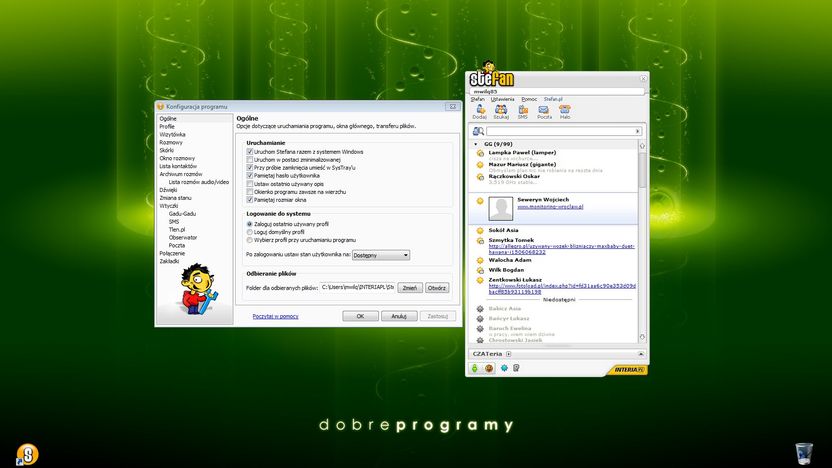Toggle 'Uruchom Stefana razem z systemem Windows' checkbox
The image size is (832, 468).
click(x=249, y=152)
